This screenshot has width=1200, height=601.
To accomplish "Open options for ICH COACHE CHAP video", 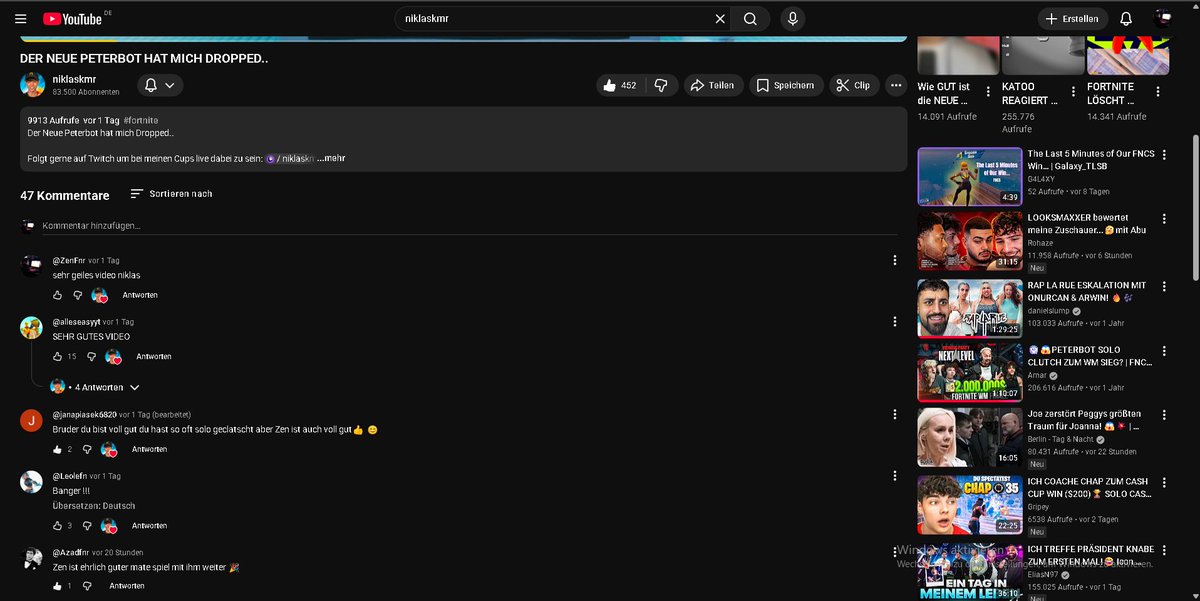I will coord(1164,482).
